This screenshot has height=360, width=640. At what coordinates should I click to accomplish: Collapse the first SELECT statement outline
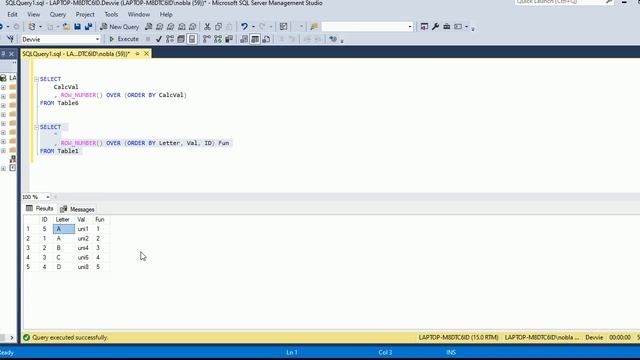tap(36, 79)
